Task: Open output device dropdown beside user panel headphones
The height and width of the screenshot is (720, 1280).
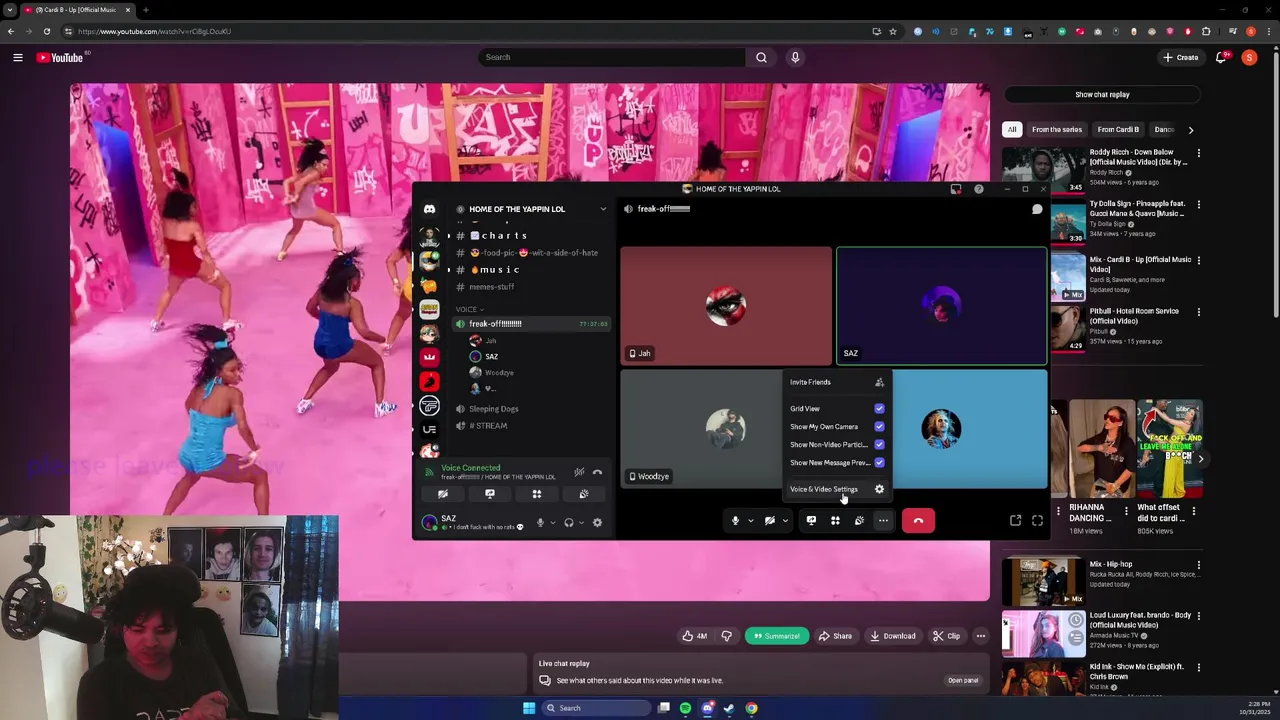Action: point(582,522)
